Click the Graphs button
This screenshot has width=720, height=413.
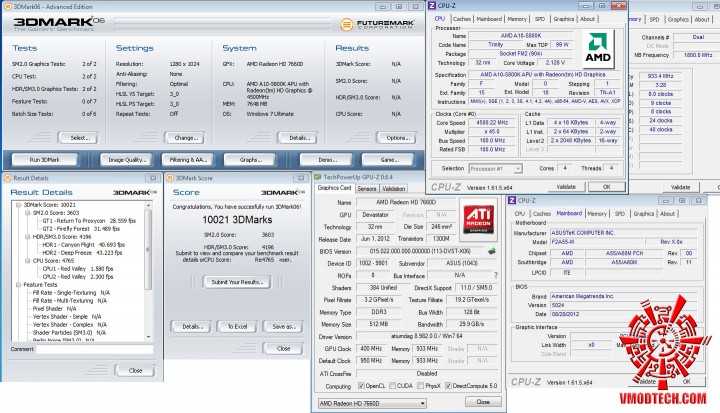tap(250, 160)
